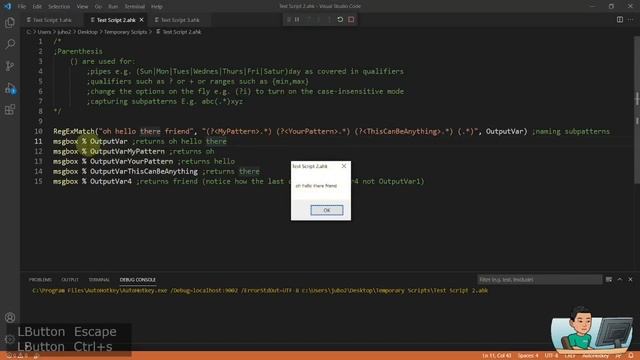
Task: Open the Edit menu
Action: (x=37, y=7)
